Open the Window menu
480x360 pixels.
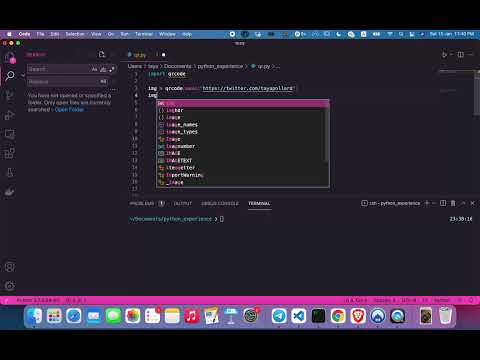pos(167,34)
